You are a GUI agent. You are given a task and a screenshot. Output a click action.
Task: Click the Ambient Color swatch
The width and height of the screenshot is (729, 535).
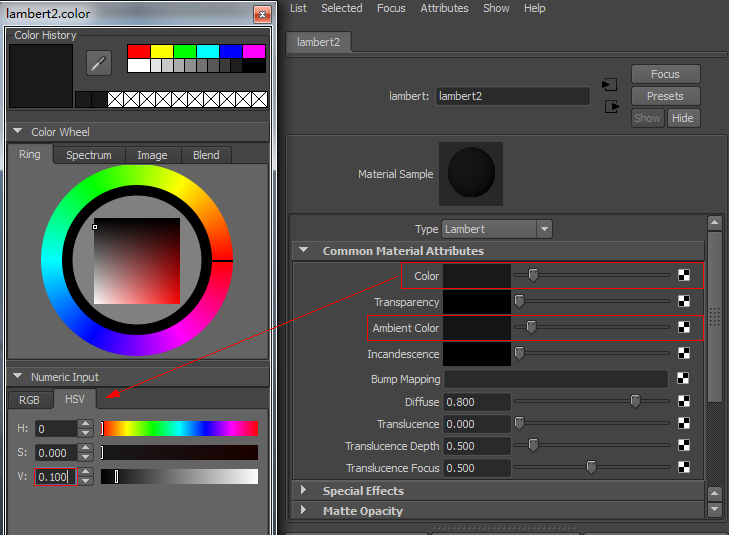coord(477,328)
